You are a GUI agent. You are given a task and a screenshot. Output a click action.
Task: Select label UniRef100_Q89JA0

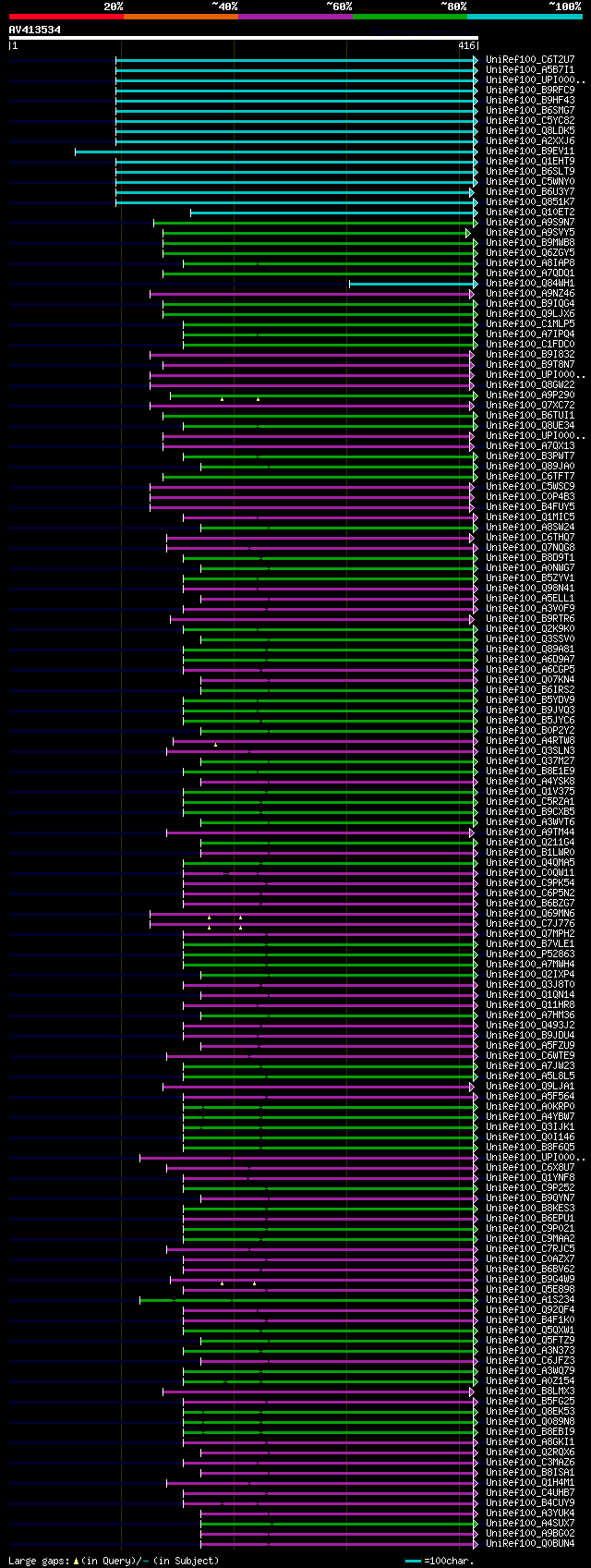tap(530, 466)
